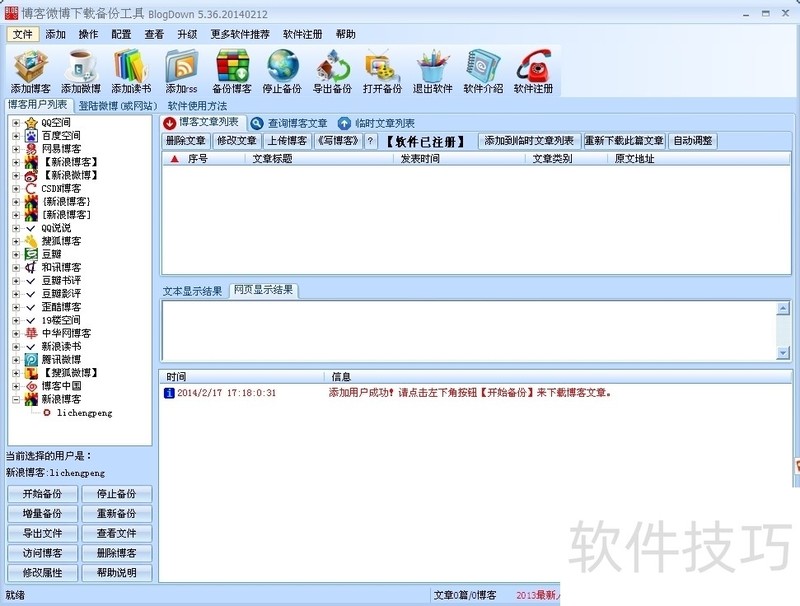Expand the 腾讯微博 tree node
This screenshot has height=606, width=800.
[x=17, y=359]
